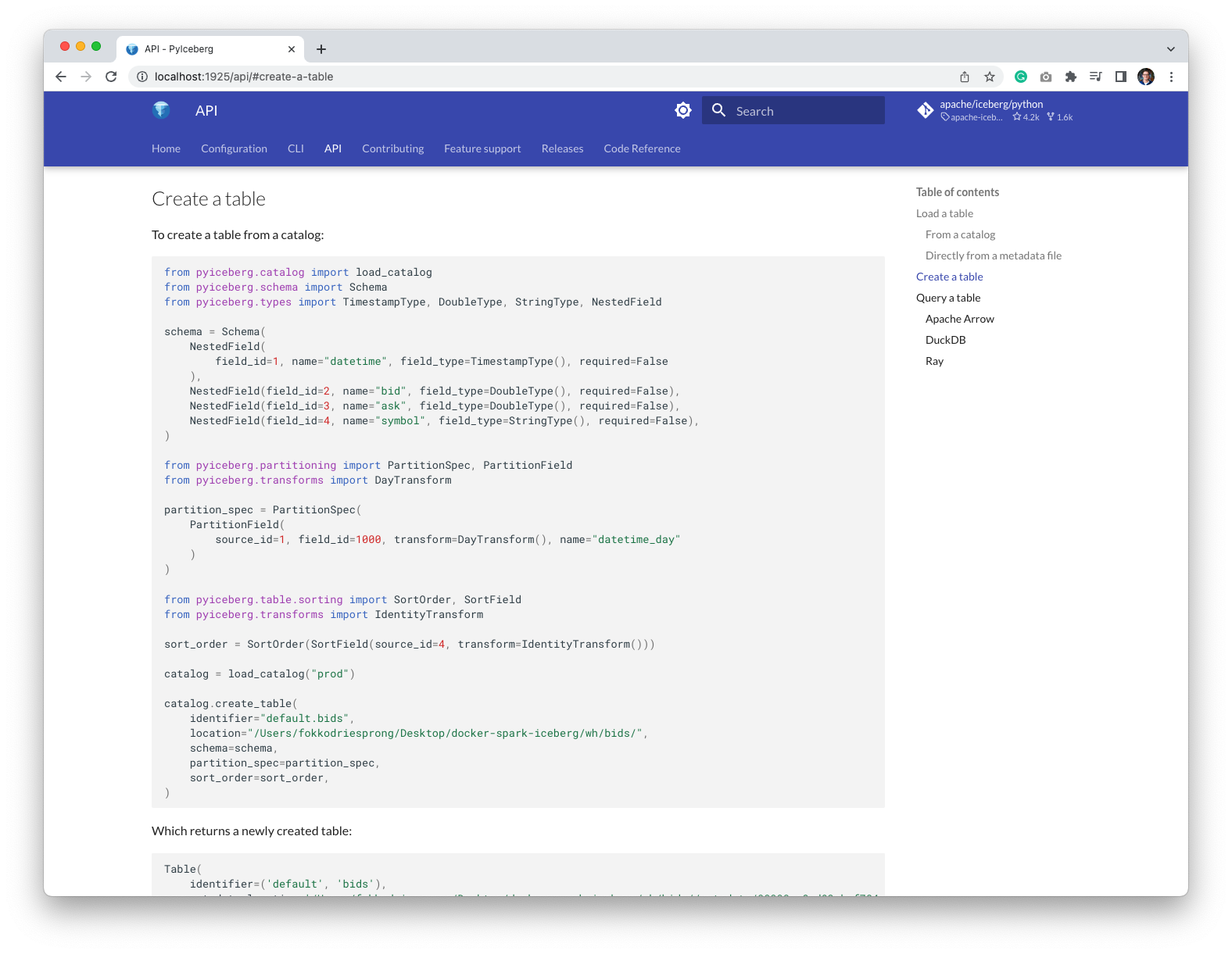The width and height of the screenshot is (1232, 954).
Task: Click the 1.6k forks count
Action: 1059,117
